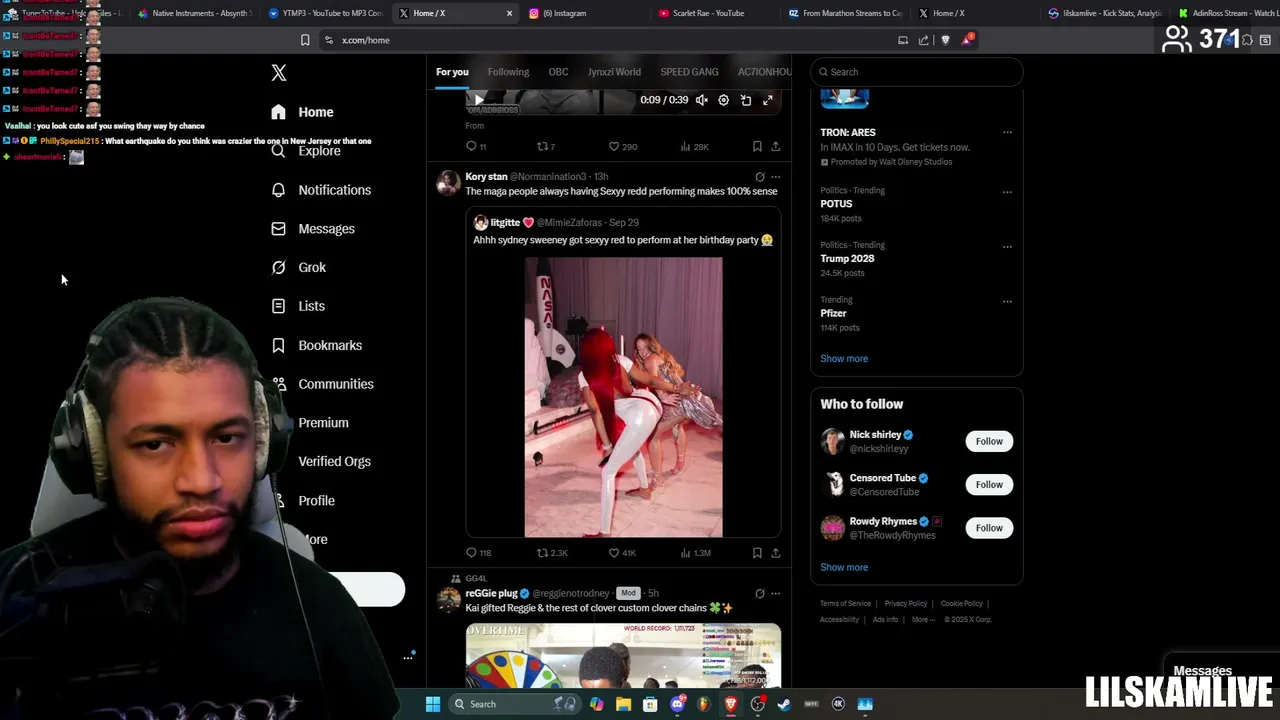Image resolution: width=1280 pixels, height=720 pixels.
Task: Follow Rowdy Rhymes
Action: coord(989,527)
